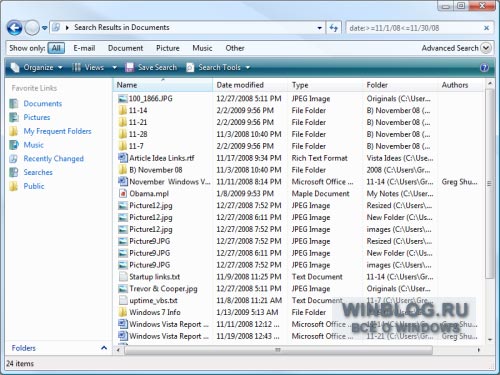Sort by the Type column header

click(325, 85)
